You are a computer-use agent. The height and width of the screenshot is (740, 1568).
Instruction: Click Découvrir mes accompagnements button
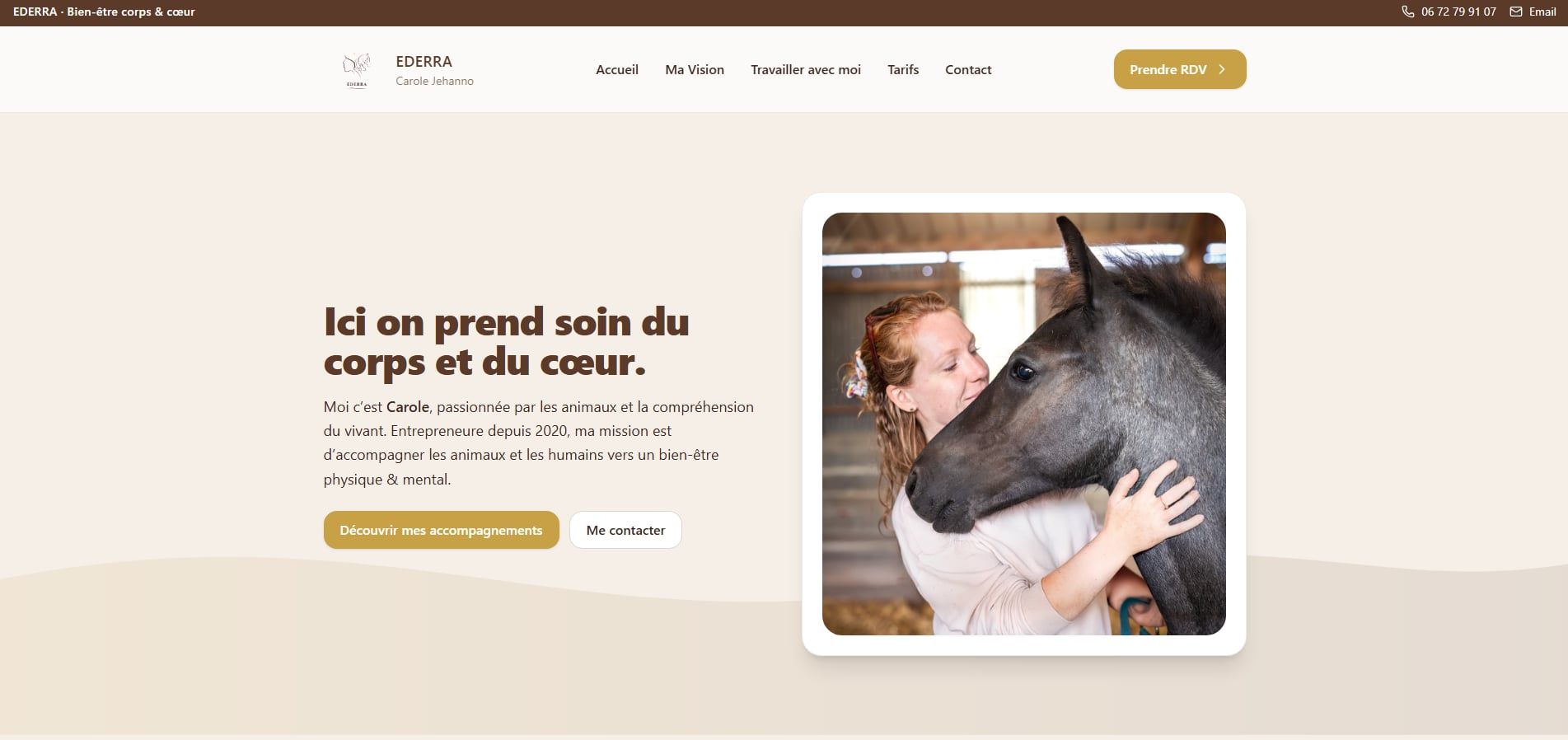click(441, 530)
